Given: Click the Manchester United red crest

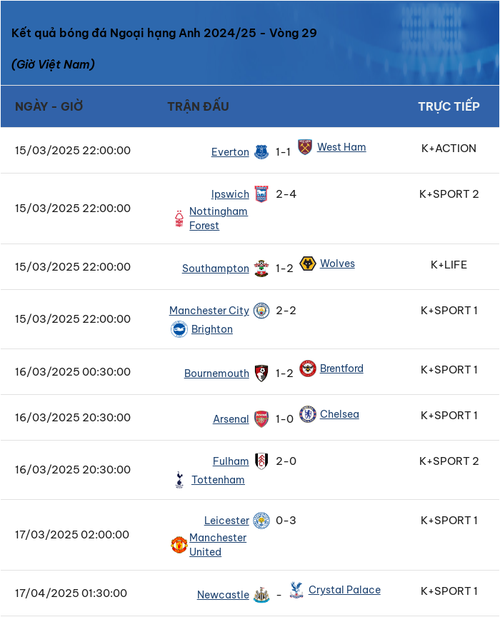Looking at the screenshot, I should [x=179, y=545].
